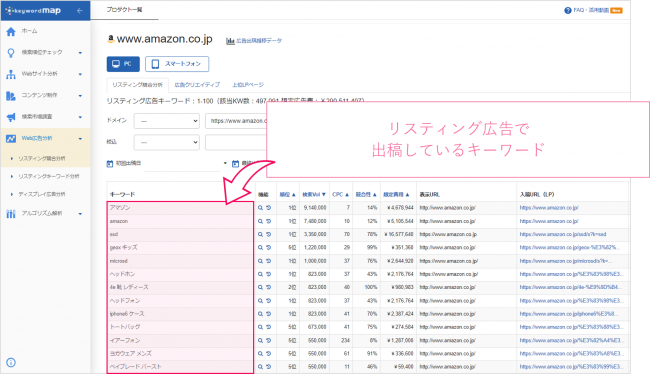Expand the 検索順位チェック sidebar menu arrow
Viewport: 650px width, 374px height.
(x=80, y=53)
